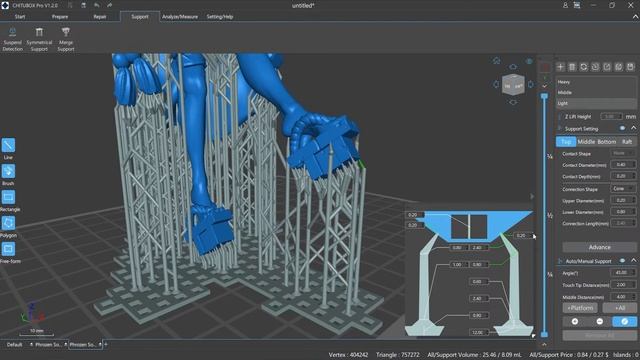Click the Angle input field
Image resolution: width=640 pixels, height=360 pixels.
tap(623, 273)
